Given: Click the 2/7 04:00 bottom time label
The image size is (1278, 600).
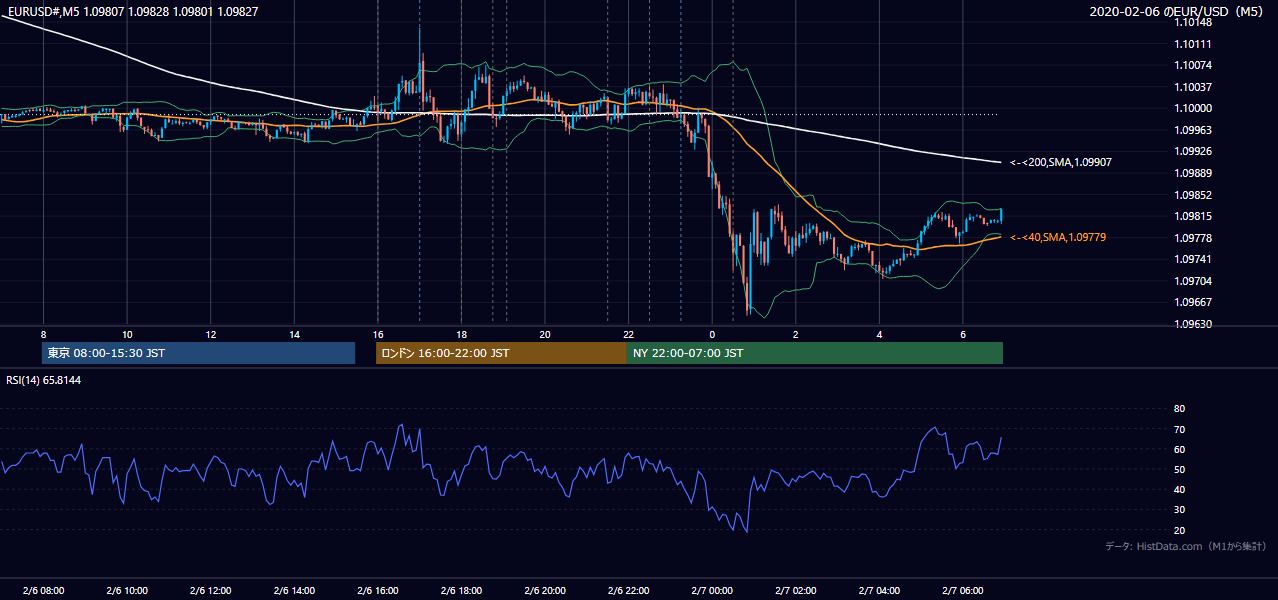Looking at the screenshot, I should click(x=879, y=591).
